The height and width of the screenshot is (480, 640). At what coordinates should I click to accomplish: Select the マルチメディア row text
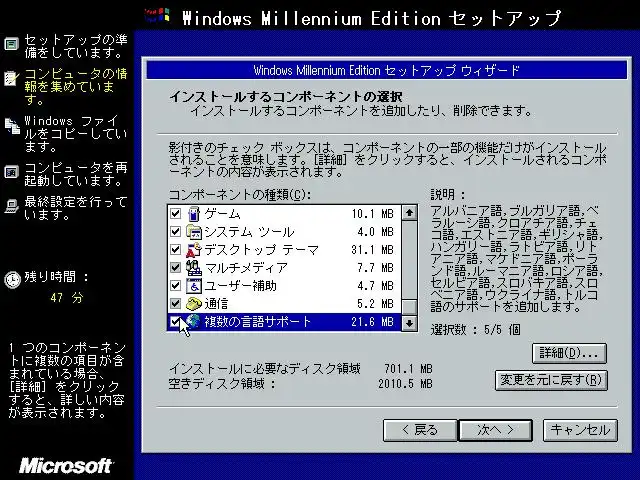246,268
